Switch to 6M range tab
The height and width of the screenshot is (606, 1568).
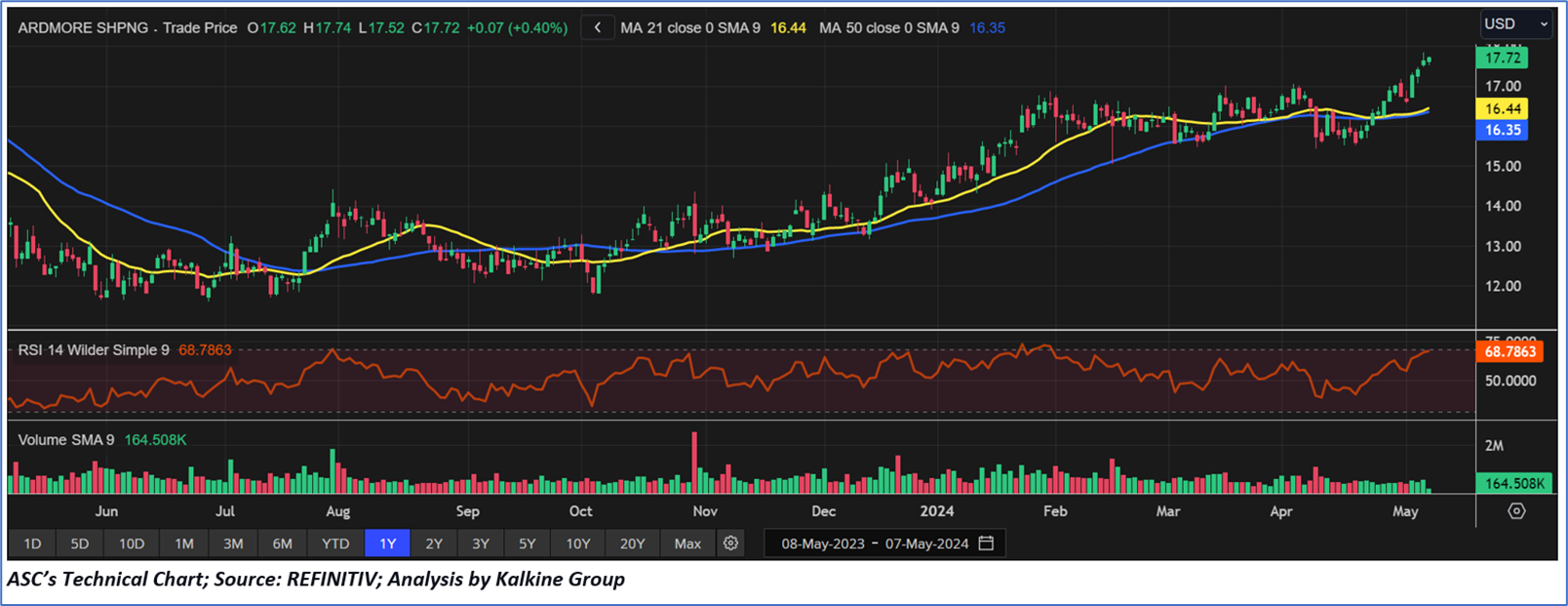[x=282, y=544]
